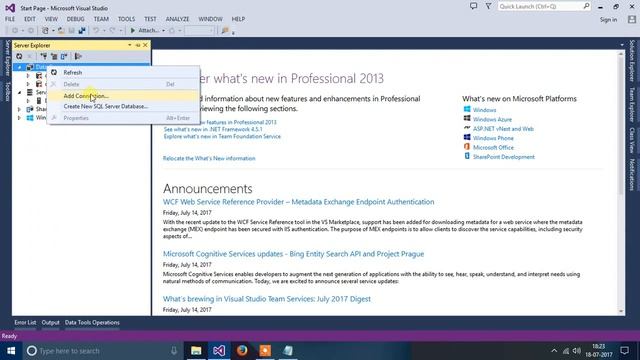Click the Firefox taskbar icon
Screen dimensions: 640x360
point(242,351)
